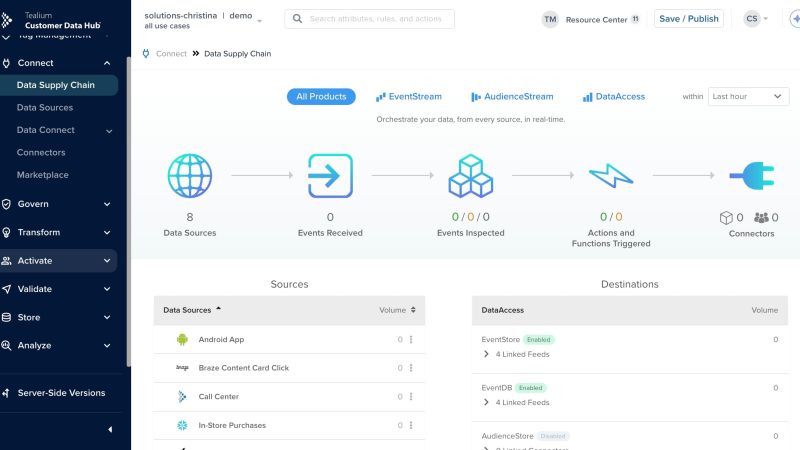
Task: Open the Call Center row options
Action: (411, 397)
